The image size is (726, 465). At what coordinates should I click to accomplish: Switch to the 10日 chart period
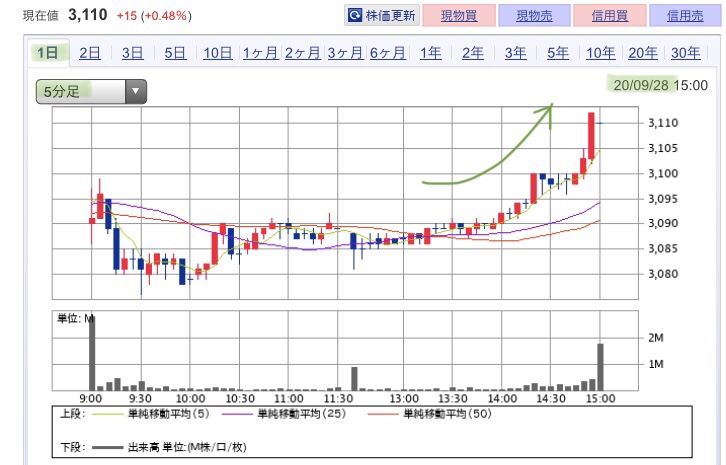click(x=218, y=53)
